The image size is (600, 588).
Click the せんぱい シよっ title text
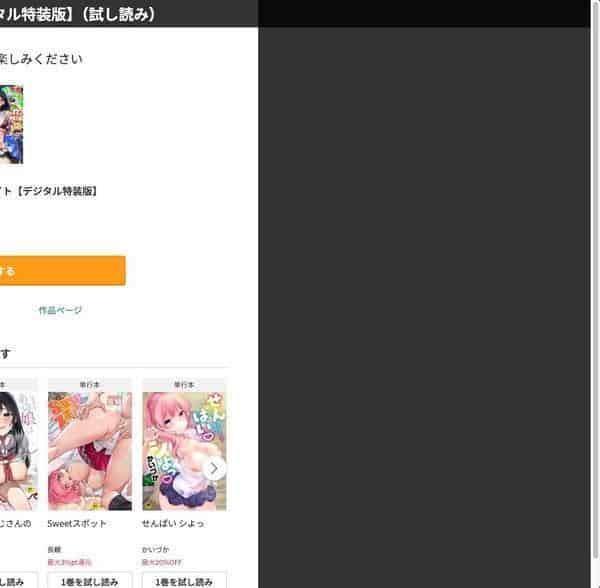point(173,523)
